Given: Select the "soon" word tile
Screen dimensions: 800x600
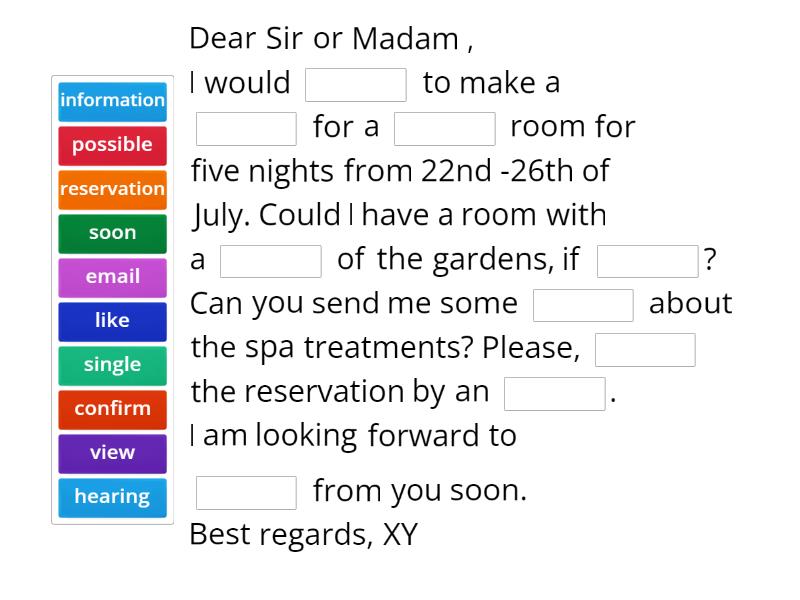Looking at the screenshot, I should point(112,233).
